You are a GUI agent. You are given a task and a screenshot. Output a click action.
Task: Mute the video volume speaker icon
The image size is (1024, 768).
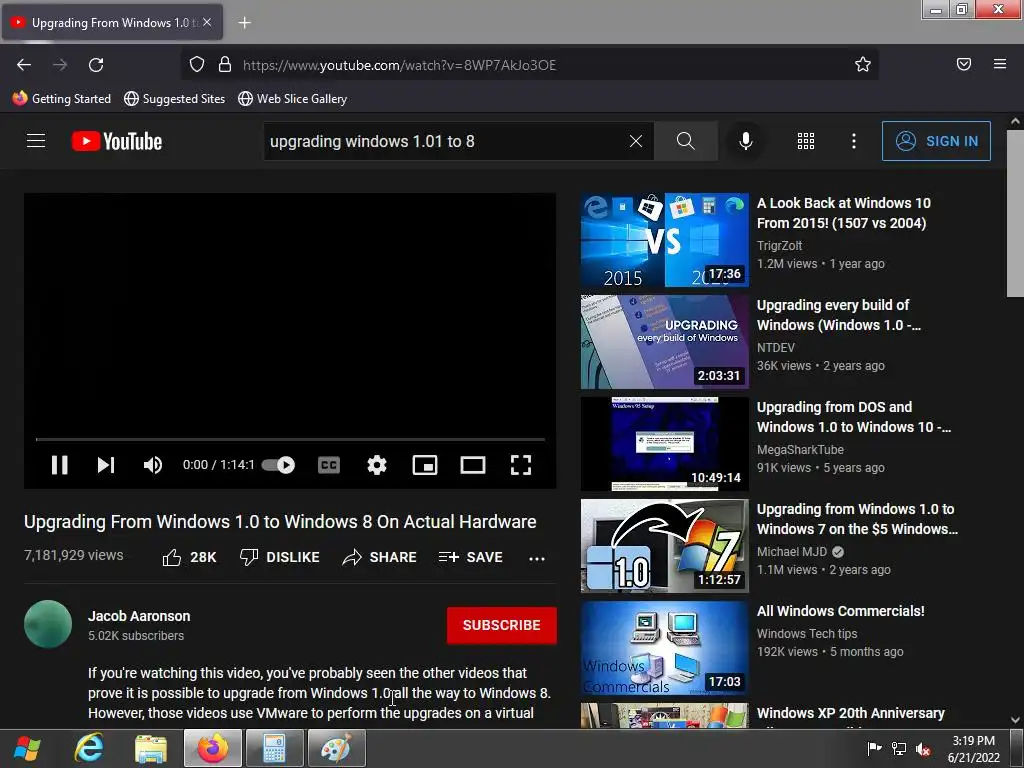(152, 465)
